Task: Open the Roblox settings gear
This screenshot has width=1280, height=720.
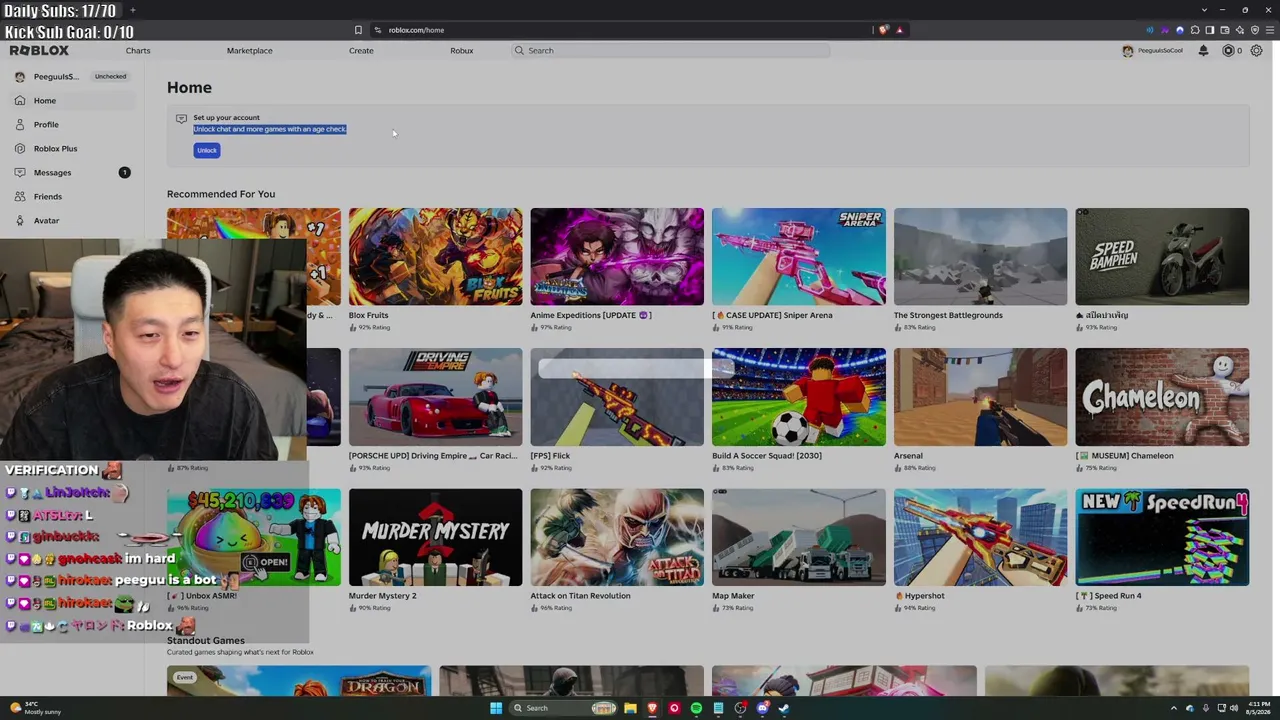Action: (x=1257, y=50)
